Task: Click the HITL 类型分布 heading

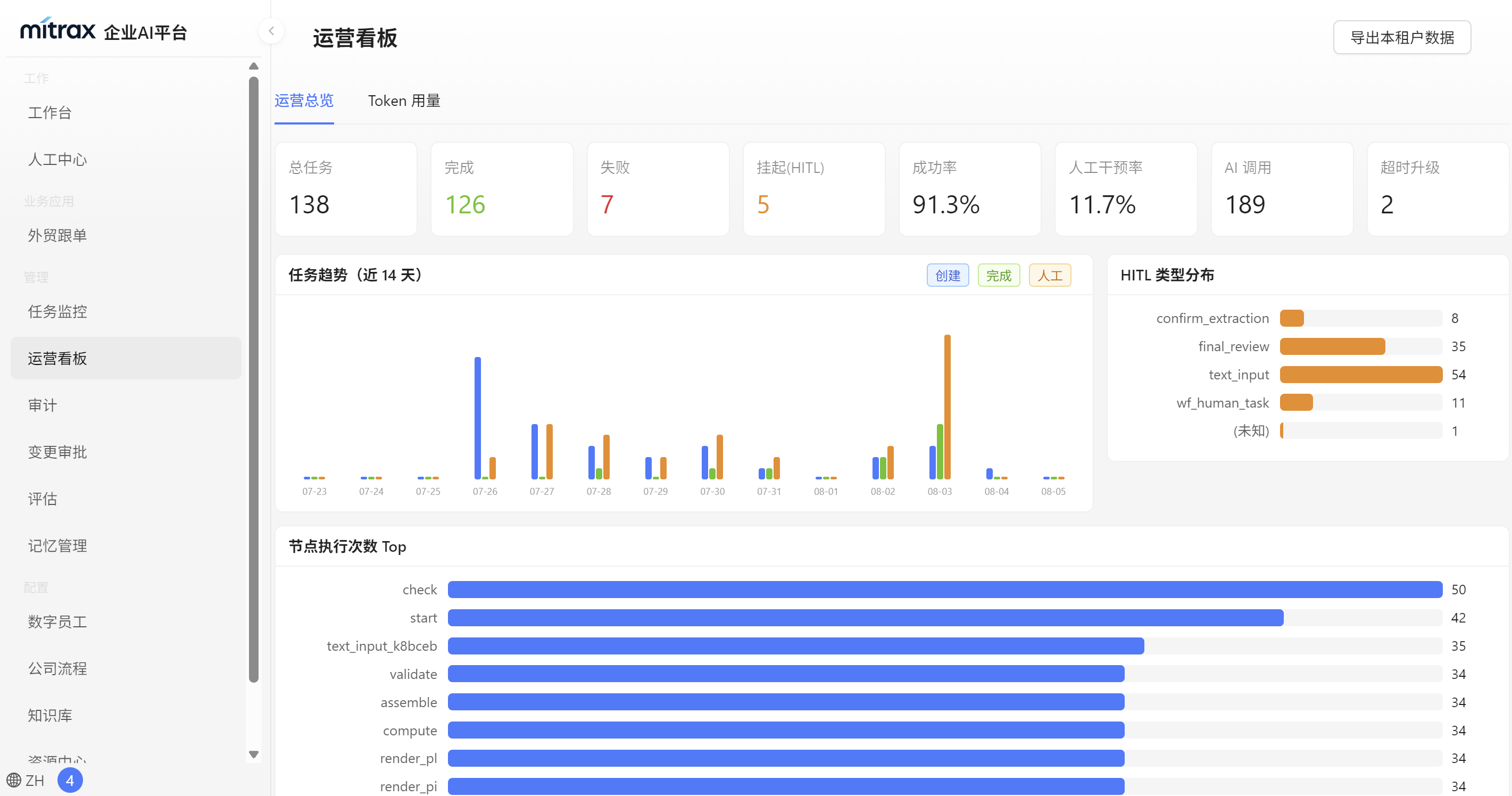Action: pyautogui.click(x=1167, y=275)
